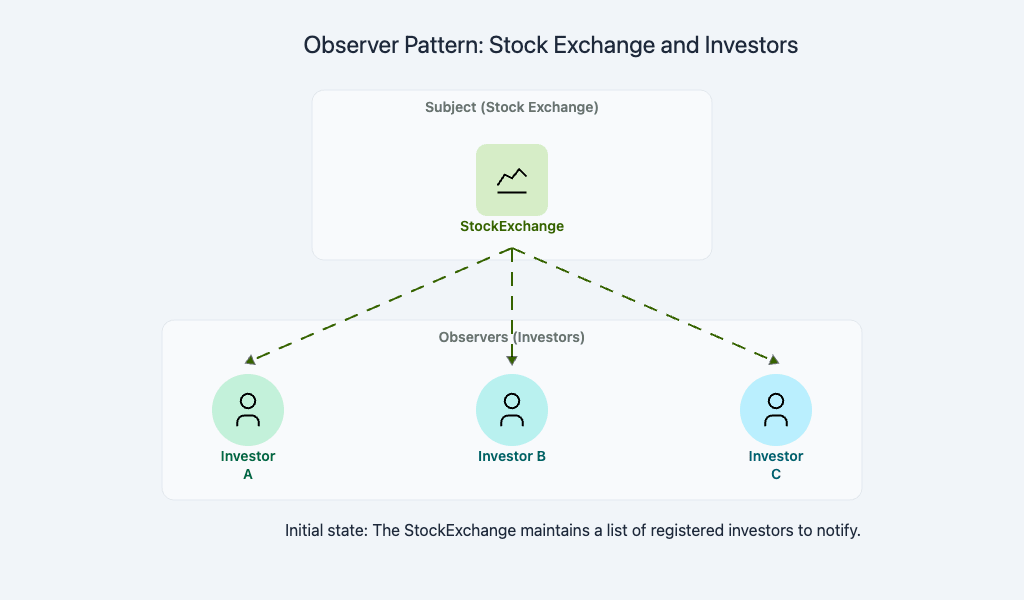
Task: Click the dashed line leading toward Investor A
Action: click(x=381, y=304)
